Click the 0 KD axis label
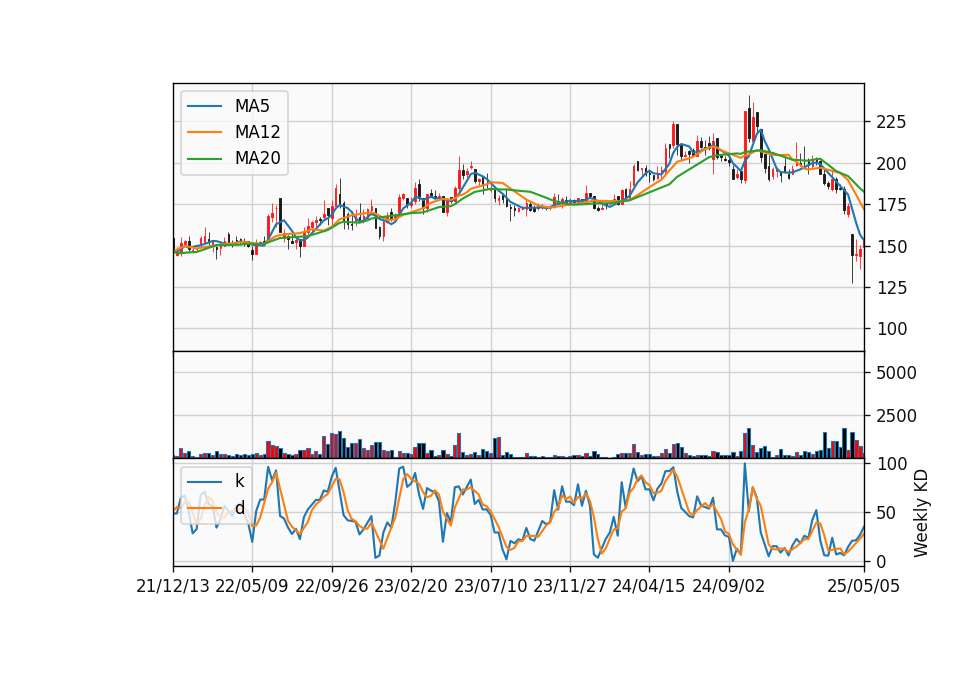This screenshot has width=960, height=690. click(x=882, y=561)
